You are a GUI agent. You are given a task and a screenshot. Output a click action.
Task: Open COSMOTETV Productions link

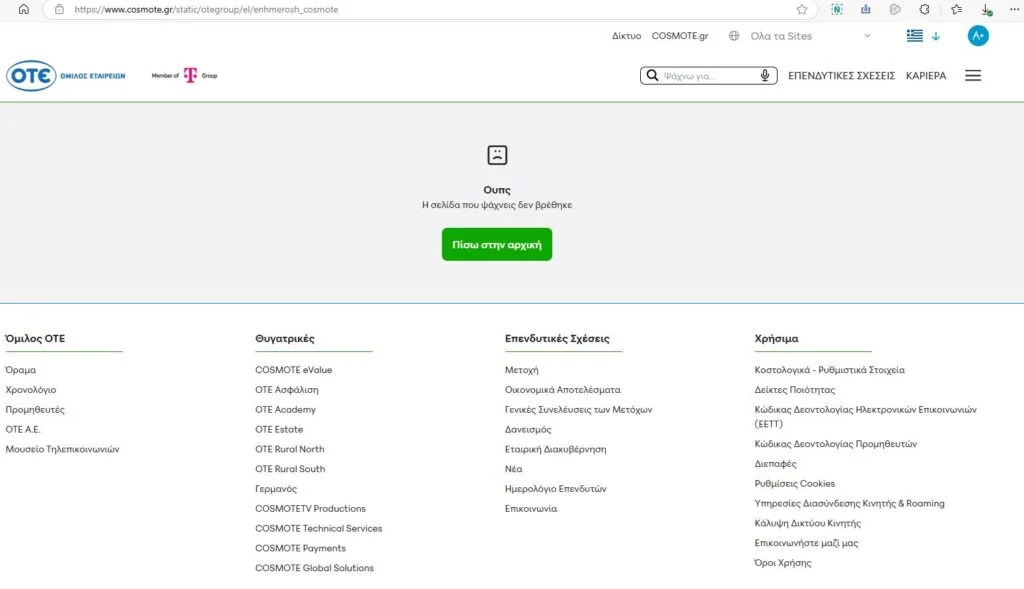(x=310, y=509)
